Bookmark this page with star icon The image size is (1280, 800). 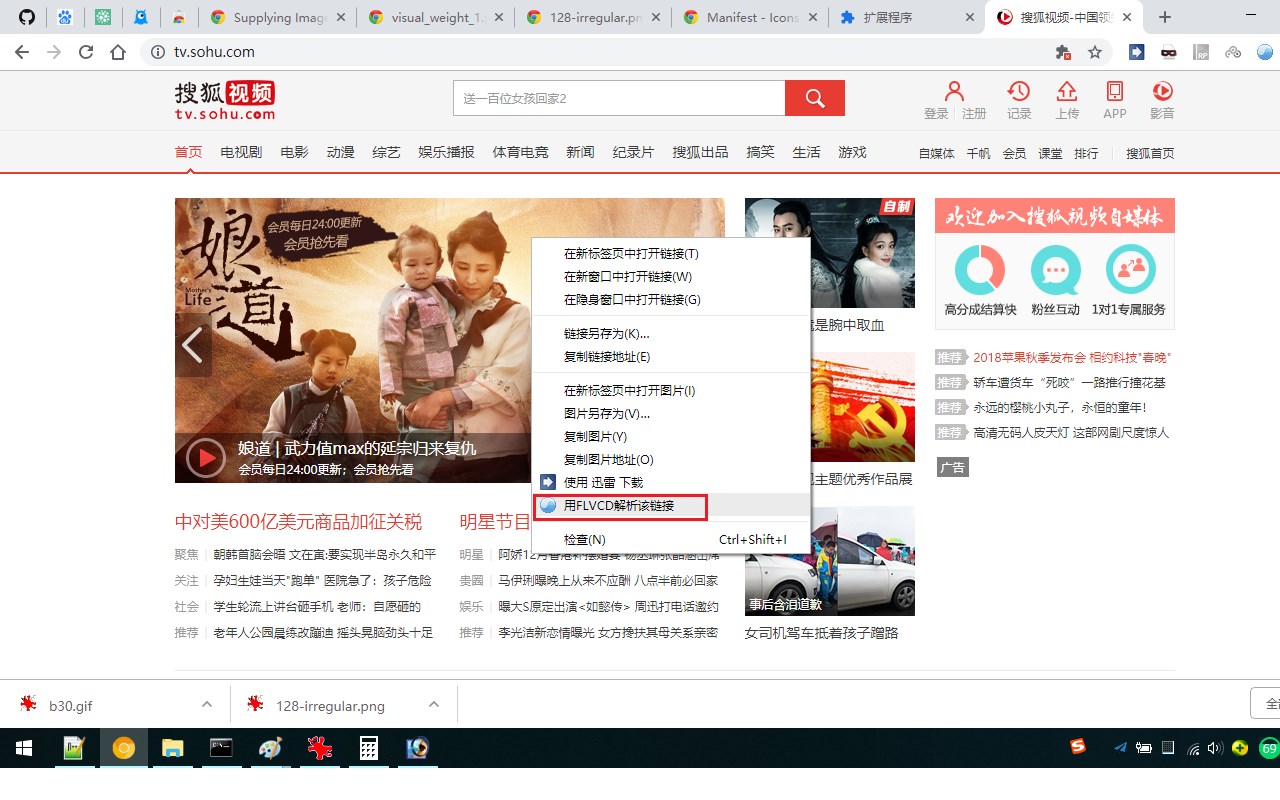click(1095, 52)
